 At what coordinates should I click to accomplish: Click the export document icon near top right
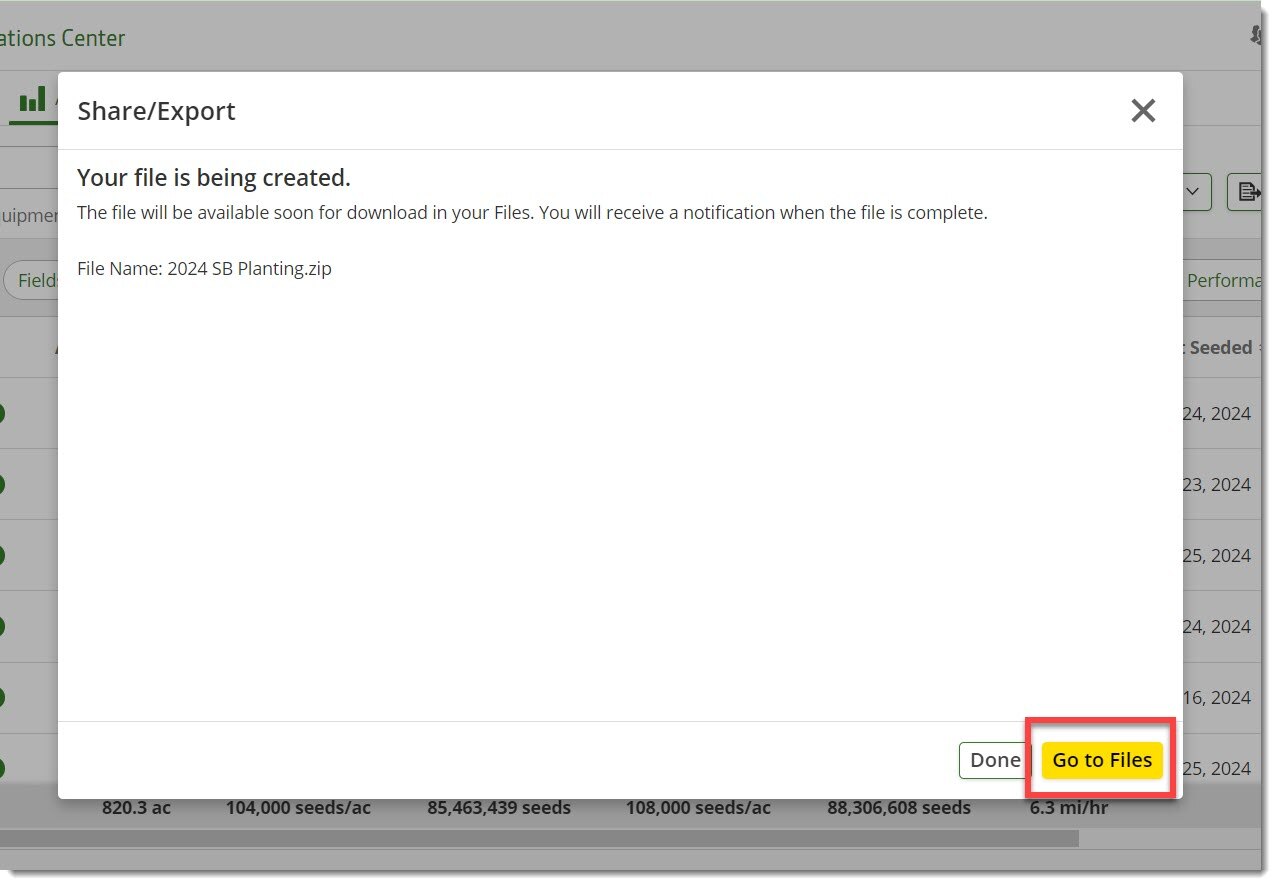(1248, 191)
